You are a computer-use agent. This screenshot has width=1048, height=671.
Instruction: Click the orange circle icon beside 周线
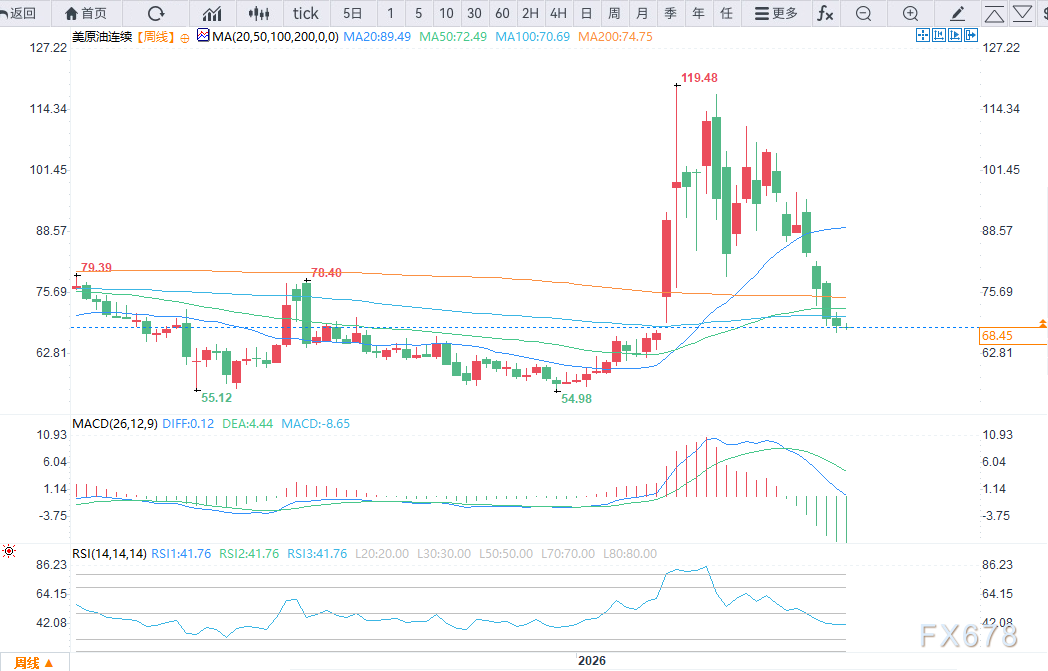pos(185,38)
